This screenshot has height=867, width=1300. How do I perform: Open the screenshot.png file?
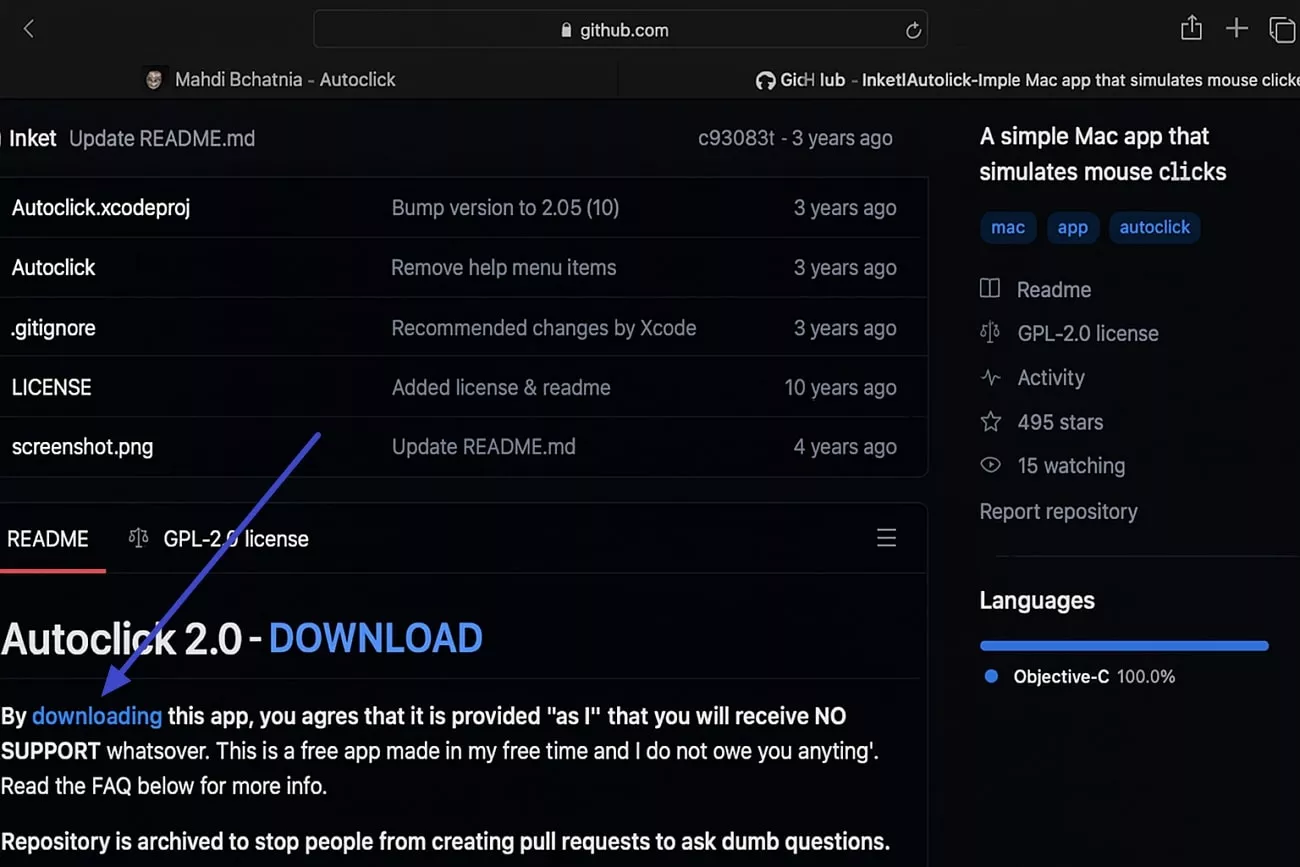[x=82, y=447]
